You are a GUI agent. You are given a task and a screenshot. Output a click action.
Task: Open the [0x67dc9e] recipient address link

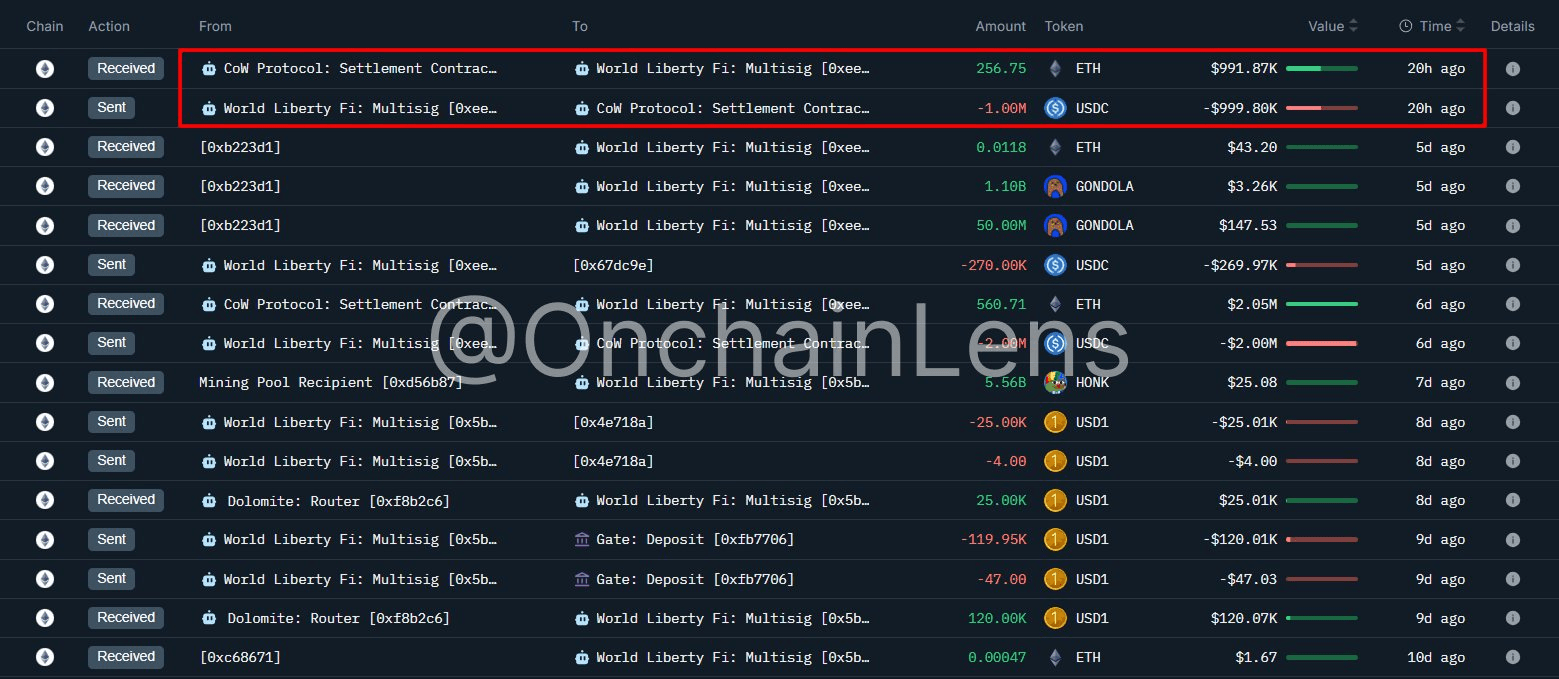point(614,265)
